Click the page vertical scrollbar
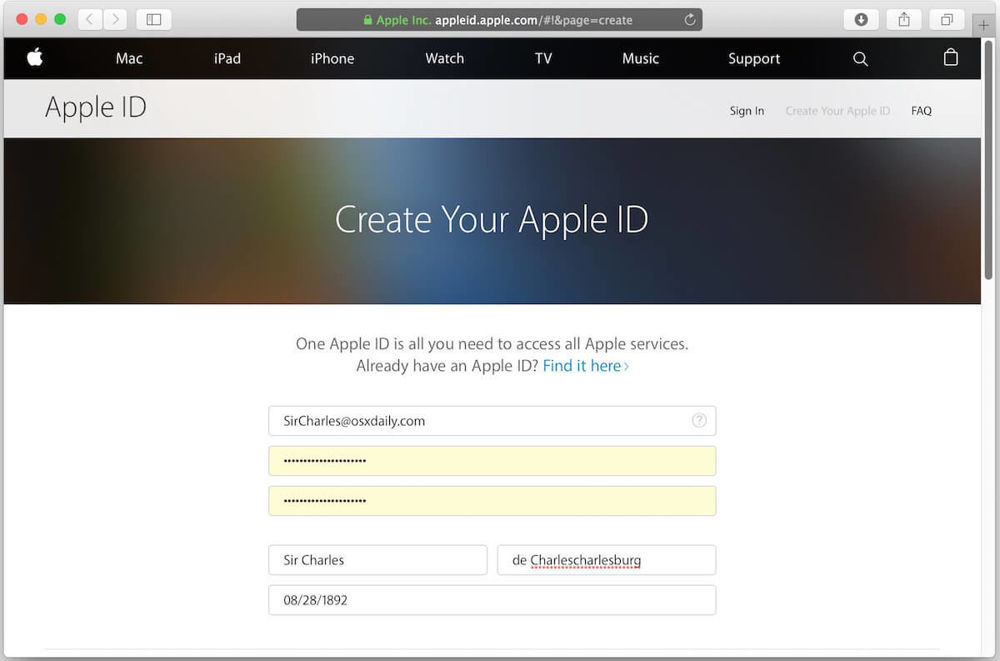 pos(989,160)
